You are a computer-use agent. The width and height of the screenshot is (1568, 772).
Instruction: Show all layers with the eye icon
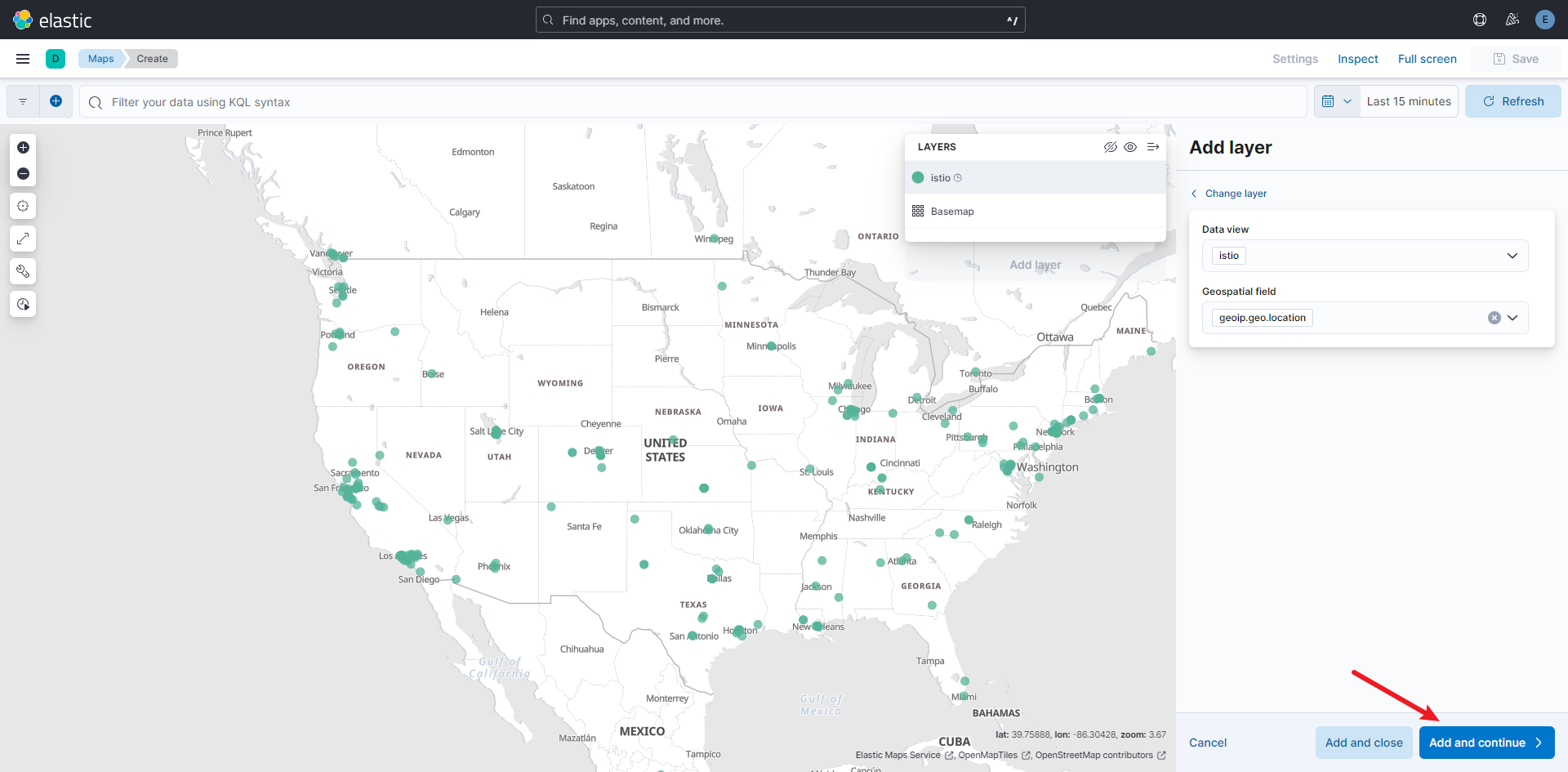[x=1131, y=147]
